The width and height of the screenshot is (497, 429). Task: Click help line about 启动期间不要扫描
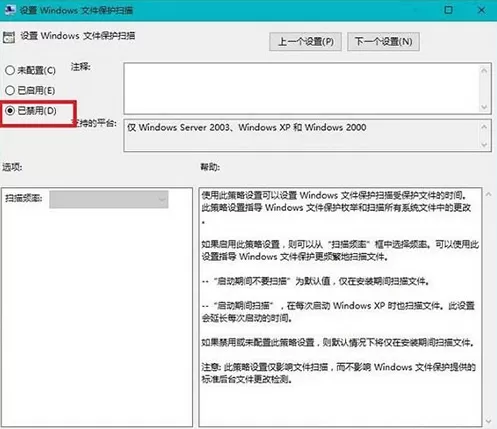(x=316, y=281)
